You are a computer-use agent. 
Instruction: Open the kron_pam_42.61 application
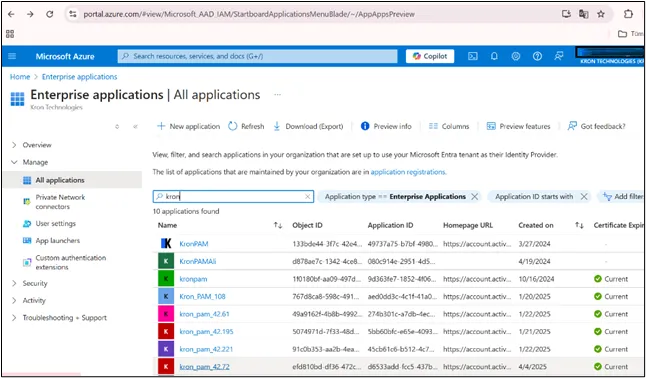click(x=204, y=314)
